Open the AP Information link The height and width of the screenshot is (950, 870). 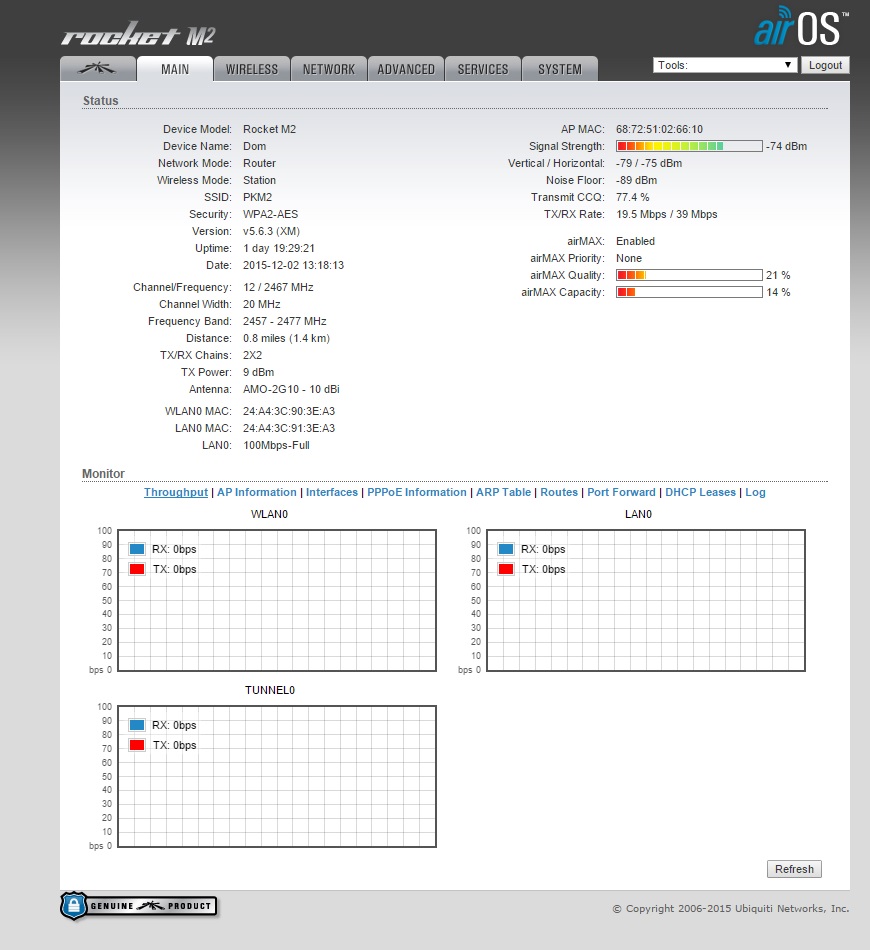coord(257,492)
